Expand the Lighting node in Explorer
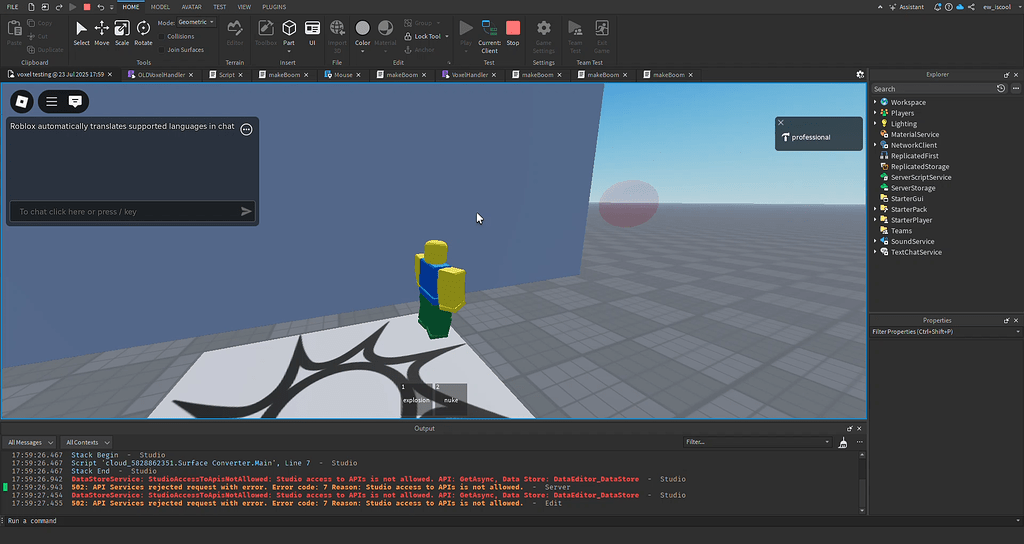 [875, 123]
